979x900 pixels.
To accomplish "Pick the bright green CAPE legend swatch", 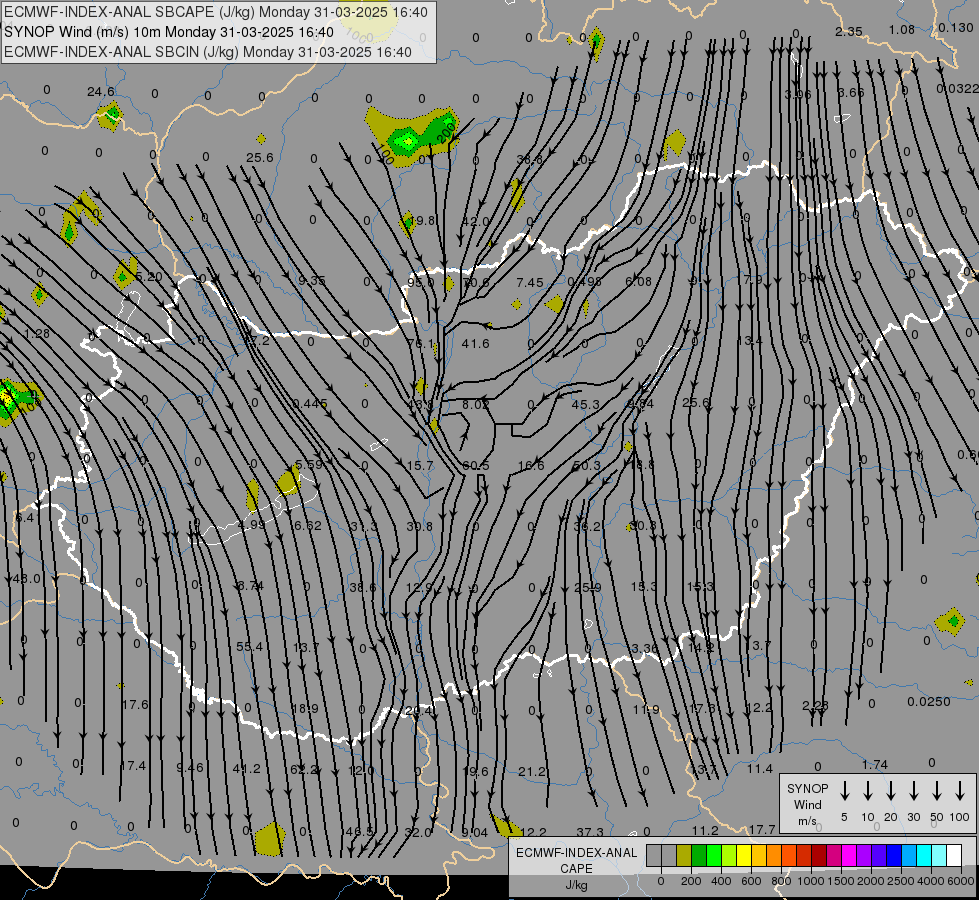I will [x=714, y=856].
